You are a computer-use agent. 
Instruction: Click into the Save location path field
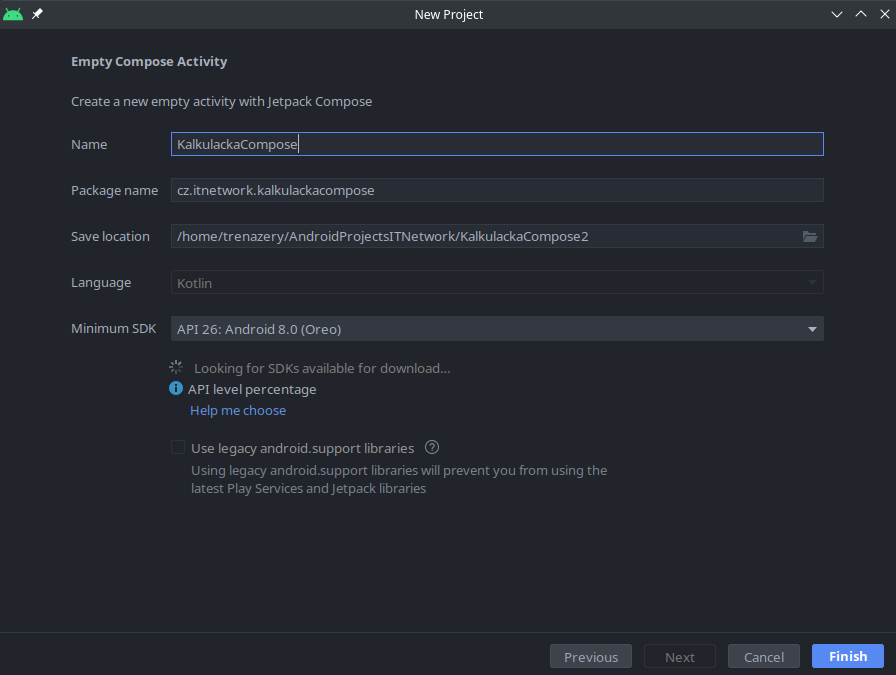point(480,237)
